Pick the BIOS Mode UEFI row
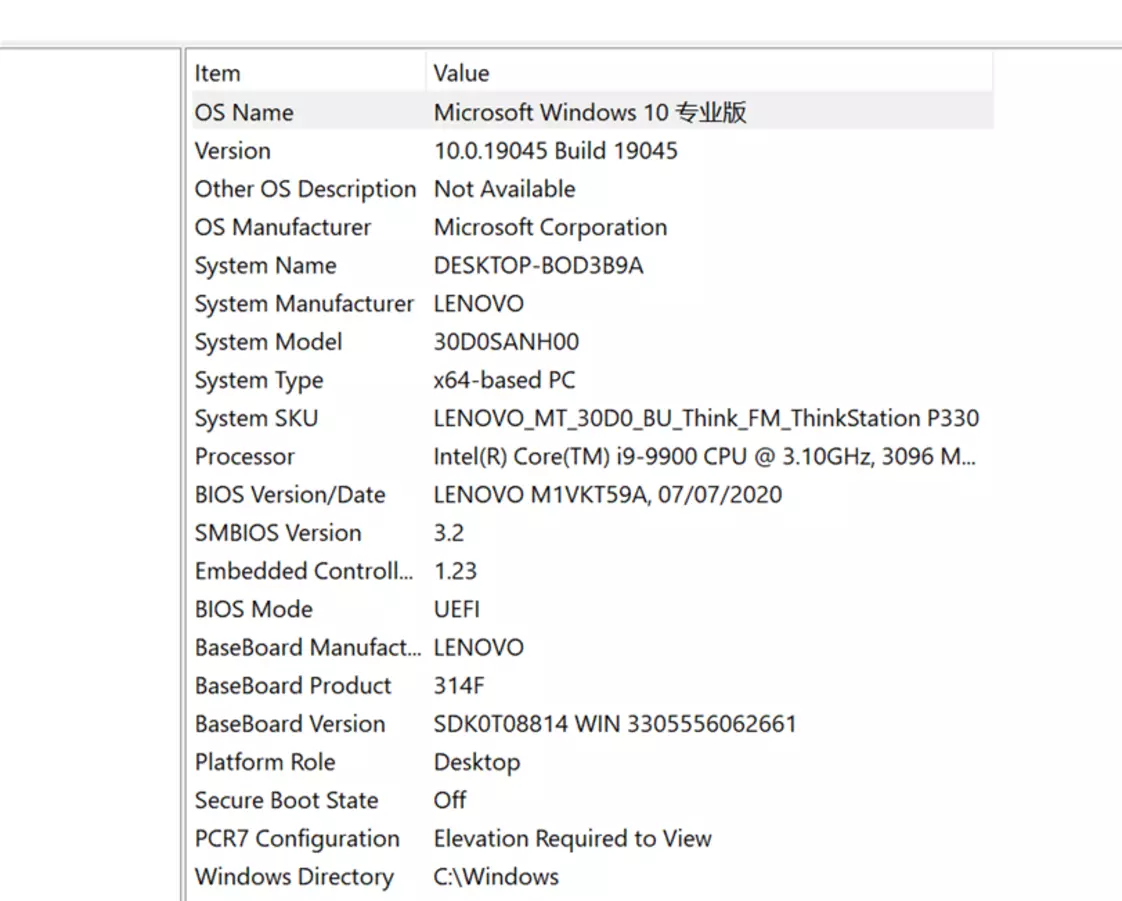Image resolution: width=1122 pixels, height=901 pixels. point(254,609)
